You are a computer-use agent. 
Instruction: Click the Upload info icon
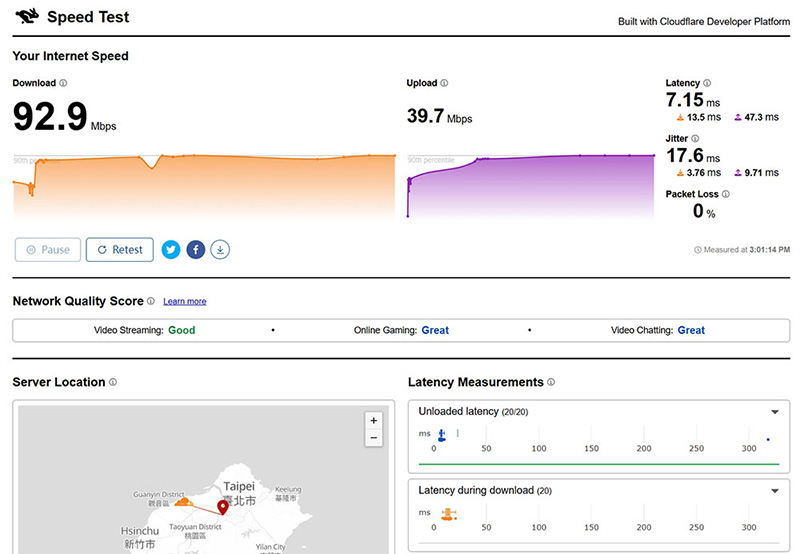click(444, 84)
